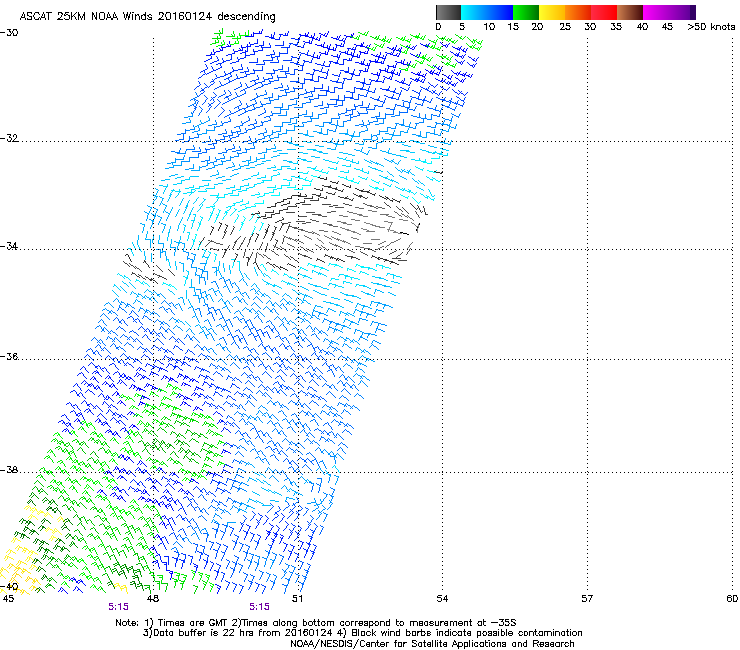This screenshot has width=740, height=650.
Task: Click the plot title 'ASCAT 25KM NOAA Winds 20160124 descending'
Action: pos(147,17)
